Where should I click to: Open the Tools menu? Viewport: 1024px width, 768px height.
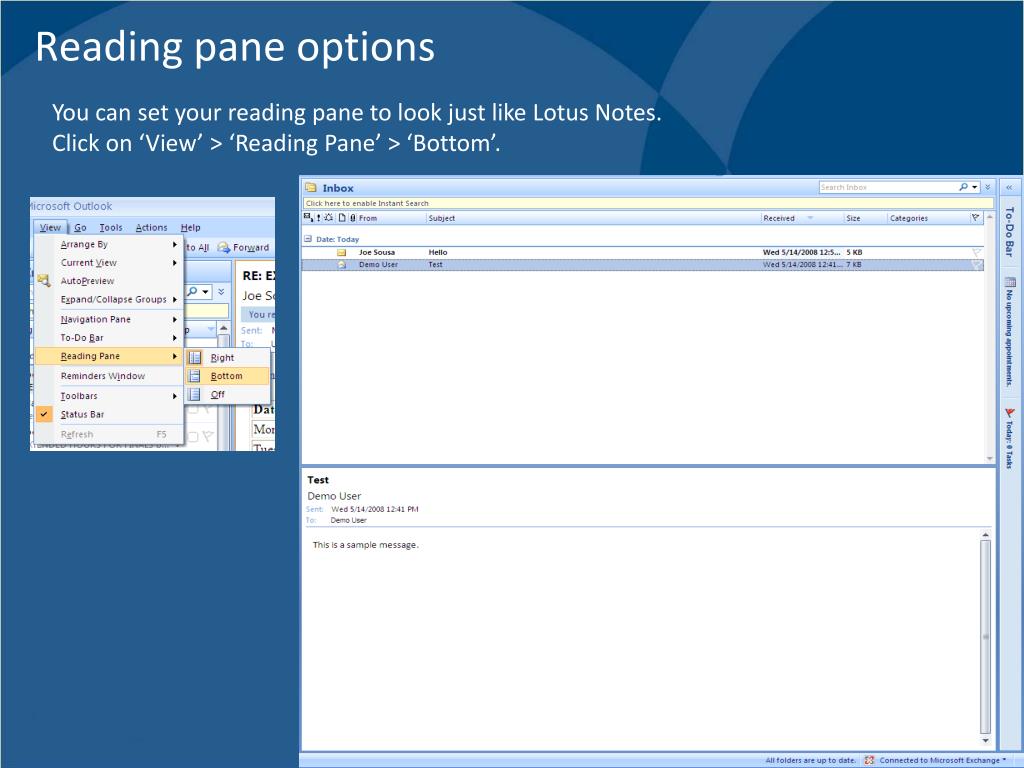[x=111, y=227]
